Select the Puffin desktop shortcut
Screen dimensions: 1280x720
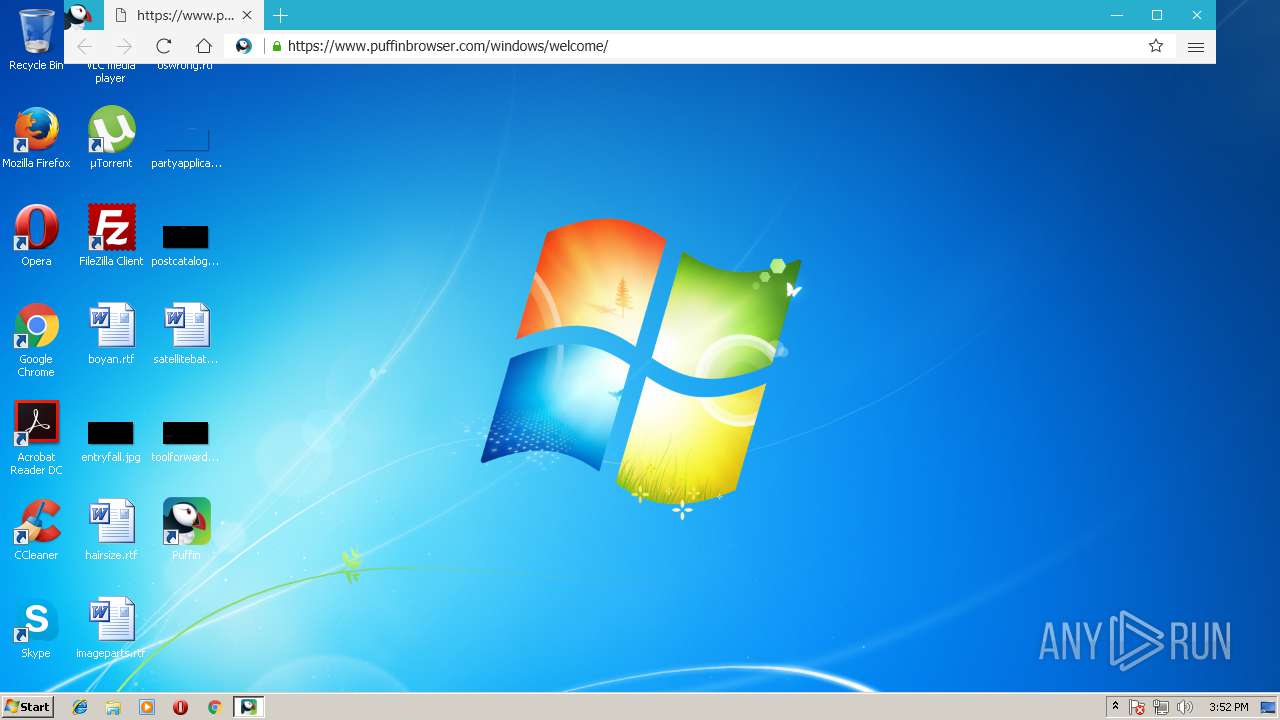pyautogui.click(x=186, y=530)
